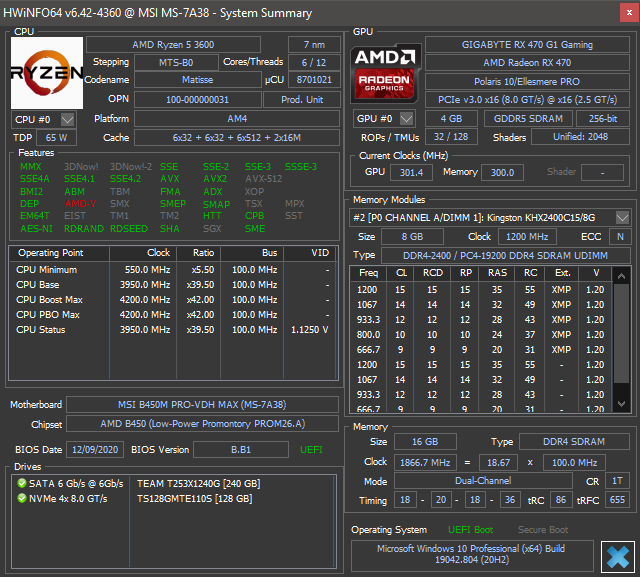Image resolution: width=640 pixels, height=577 pixels.
Task: Click the PCIe v3.0 x16 interface field
Action: (x=527, y=100)
